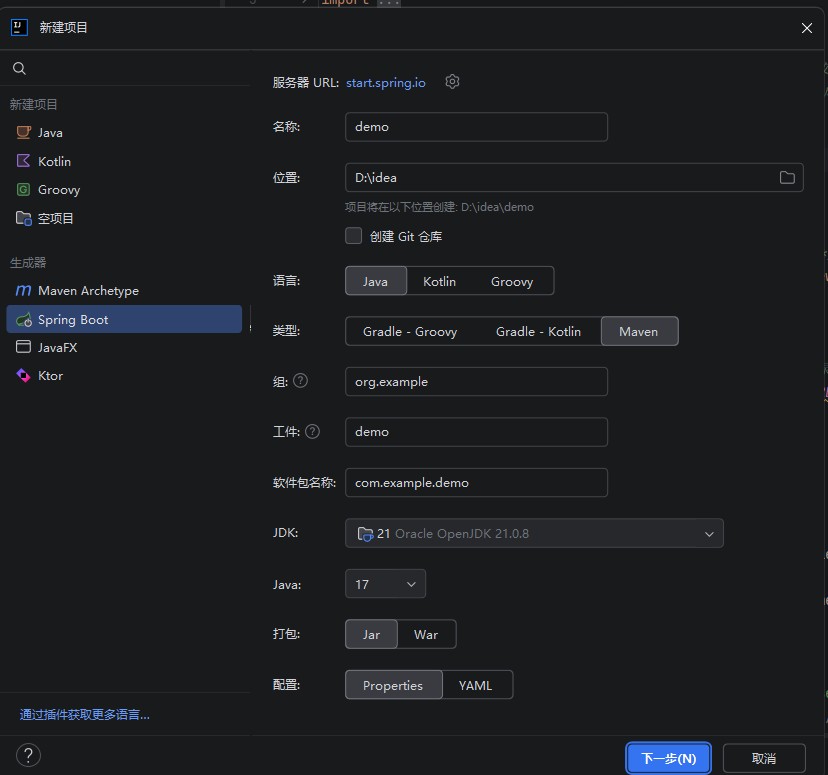Select YAML configuration format

[476, 685]
